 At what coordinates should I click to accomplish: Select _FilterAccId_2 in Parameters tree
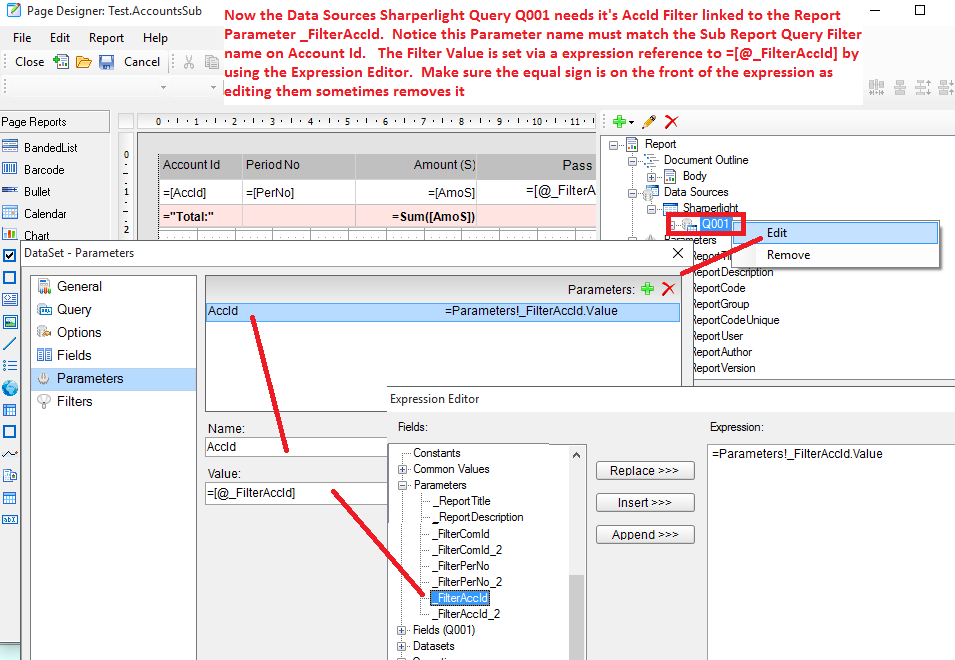click(x=467, y=614)
